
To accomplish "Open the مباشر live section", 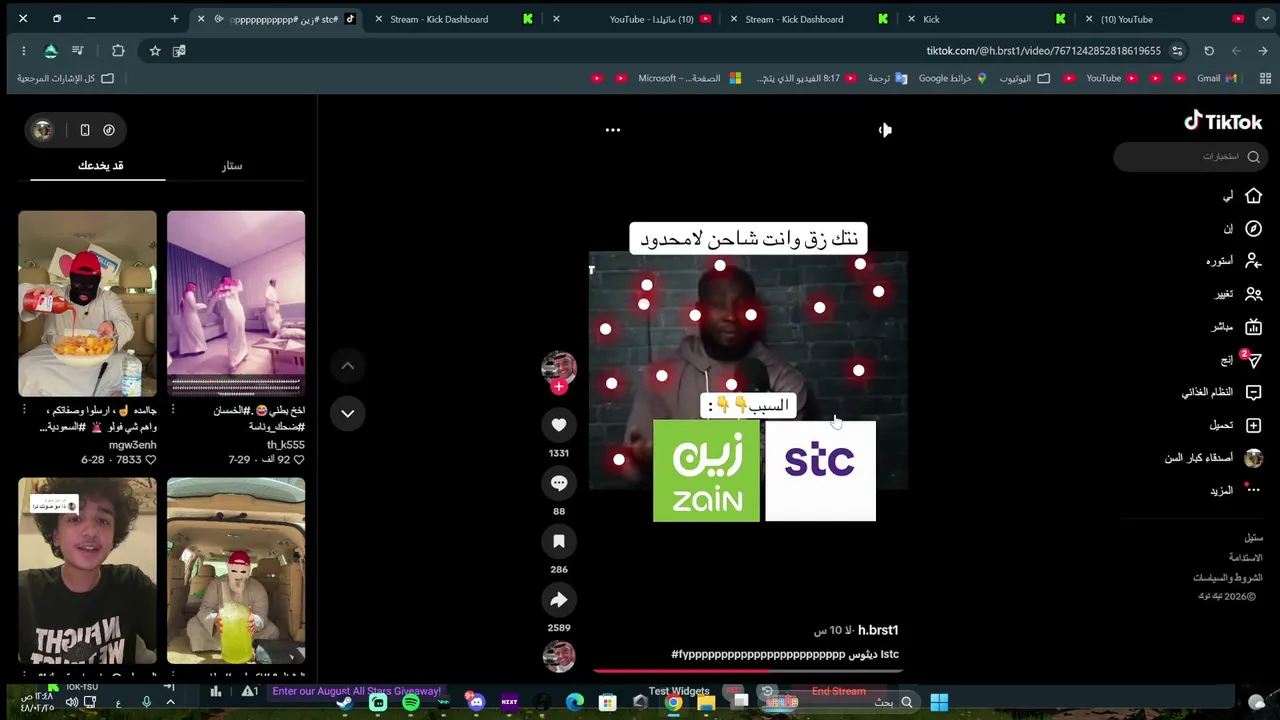I will (x=1237, y=327).
